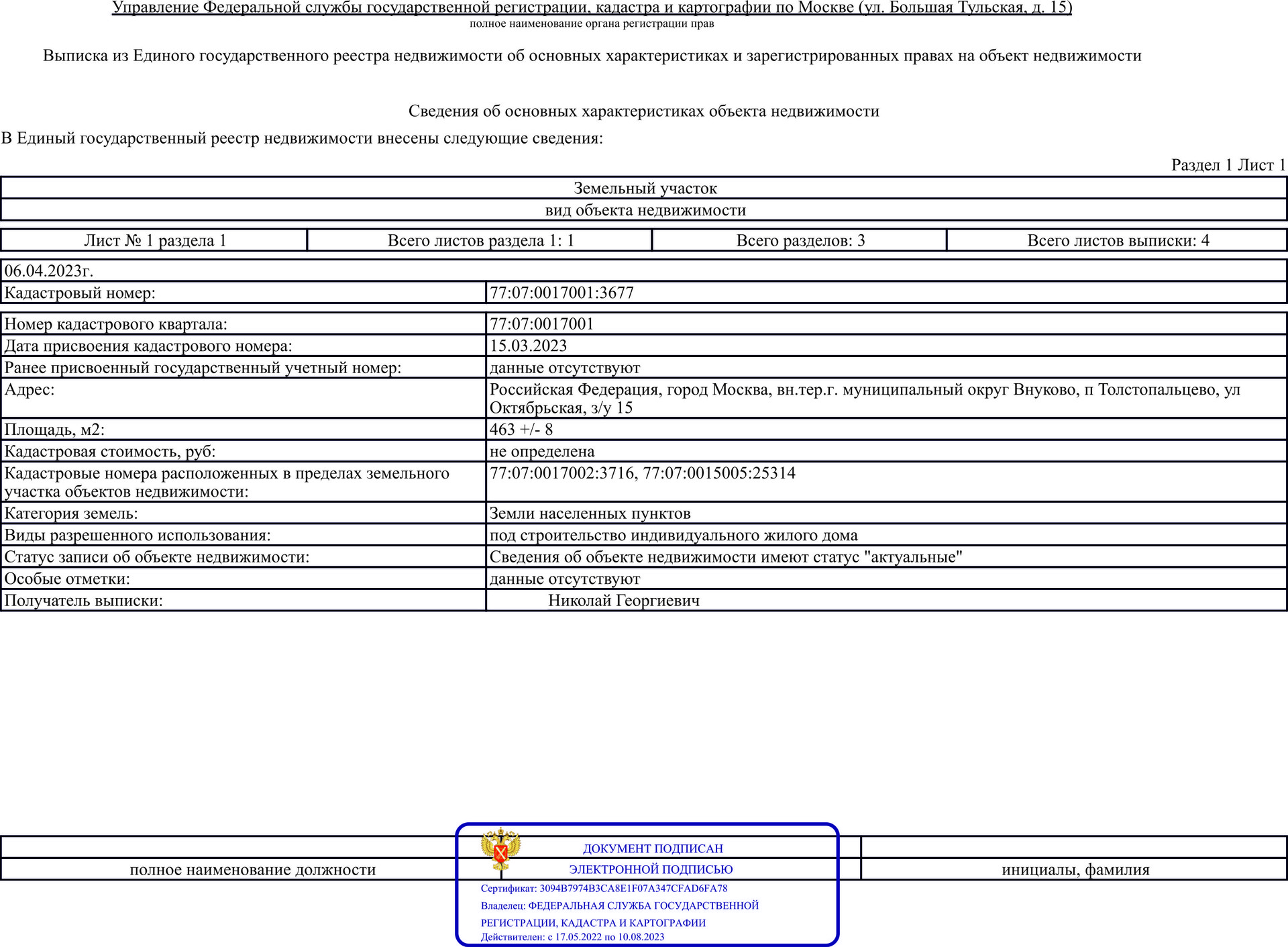Click the cadastral number 77:07:0017001:3677
1288x947 pixels.
[561, 293]
